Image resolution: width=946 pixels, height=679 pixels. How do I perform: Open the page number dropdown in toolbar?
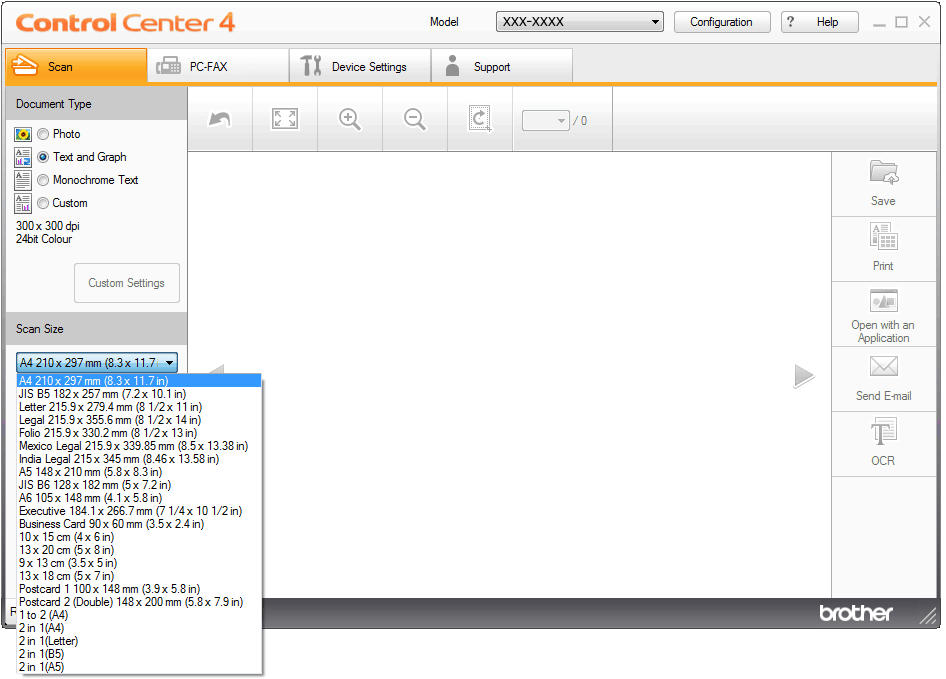coord(545,121)
